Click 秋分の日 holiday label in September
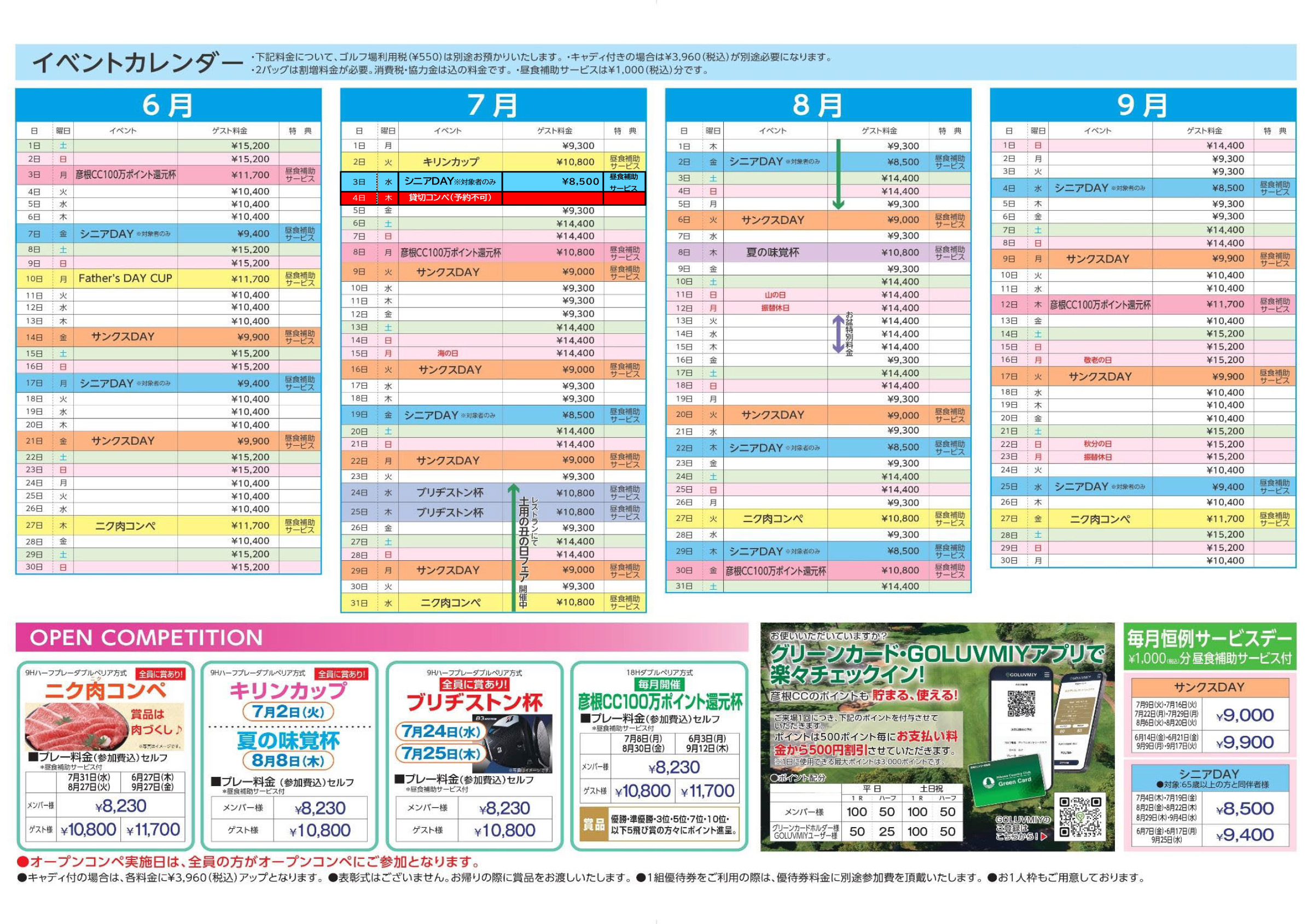 [x=1097, y=444]
